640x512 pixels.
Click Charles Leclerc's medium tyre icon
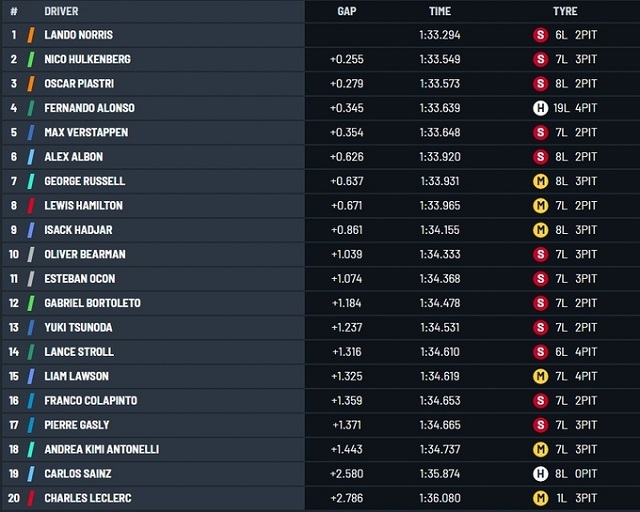pyautogui.click(x=540, y=498)
